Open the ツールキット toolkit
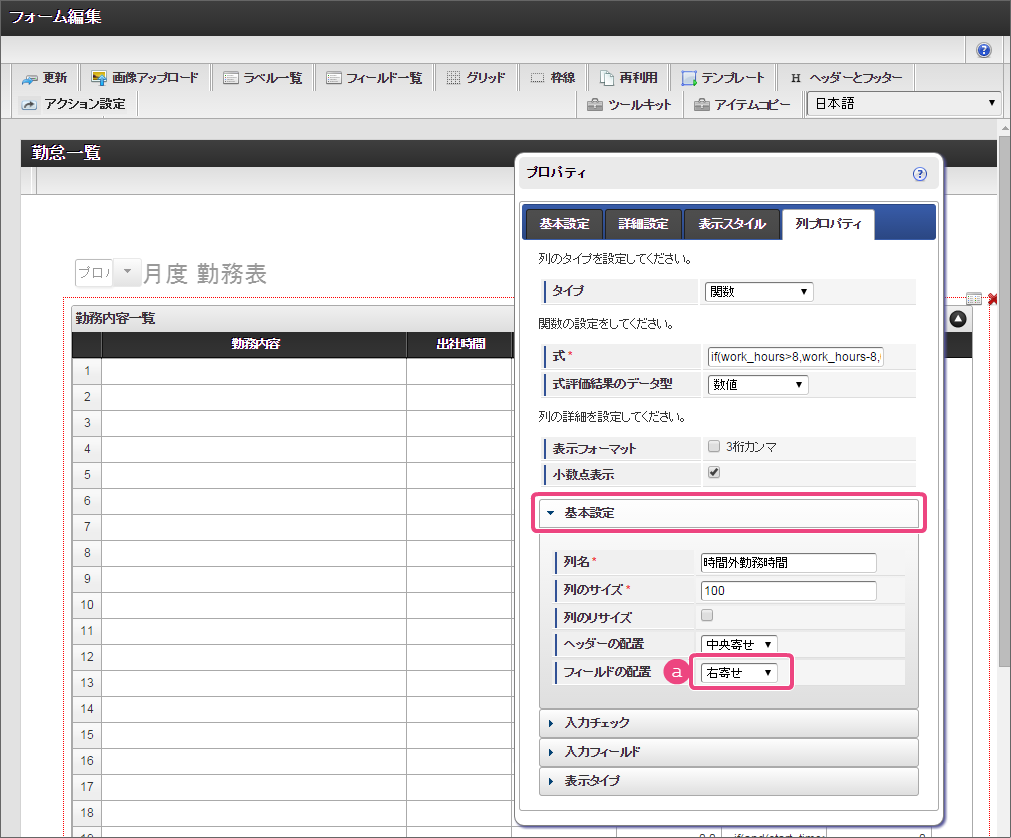The image size is (1011, 838). (629, 104)
